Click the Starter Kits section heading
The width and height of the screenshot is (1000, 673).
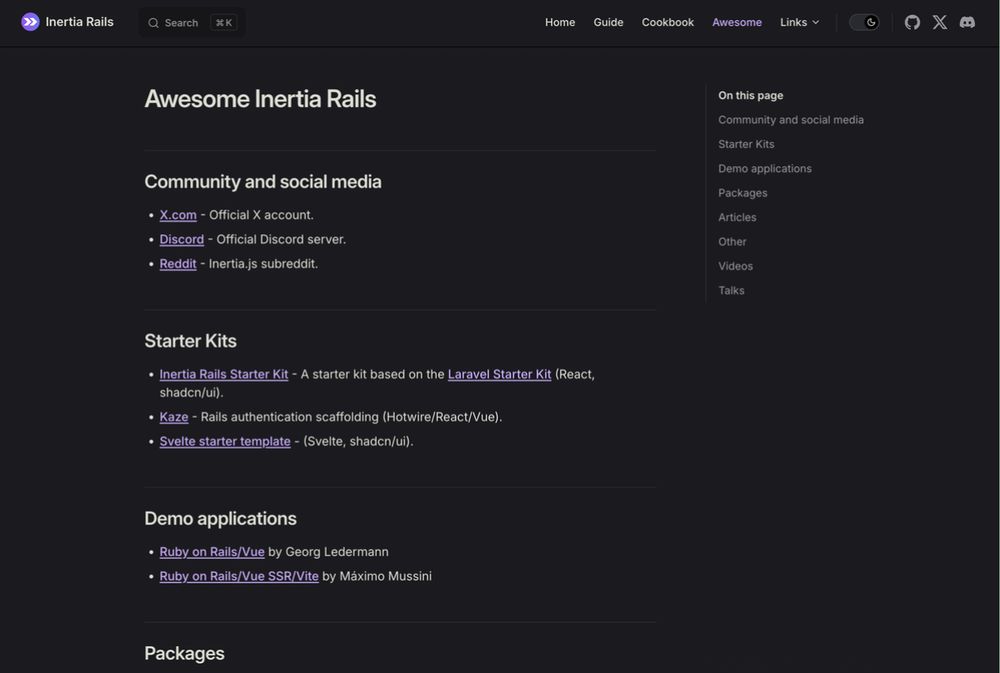tap(191, 341)
